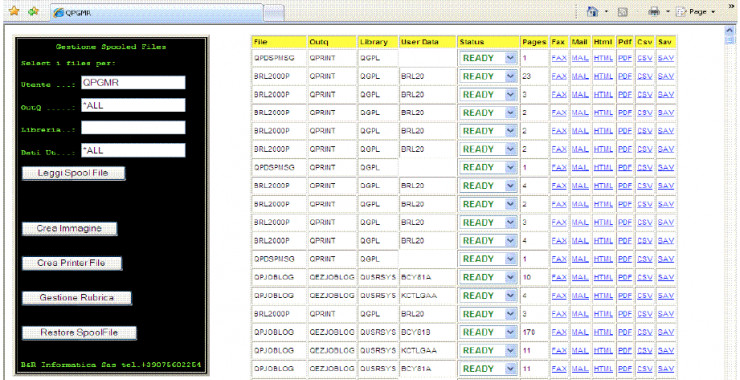Click the Add to Favorites icon
740x380 pixels.
point(33,11)
